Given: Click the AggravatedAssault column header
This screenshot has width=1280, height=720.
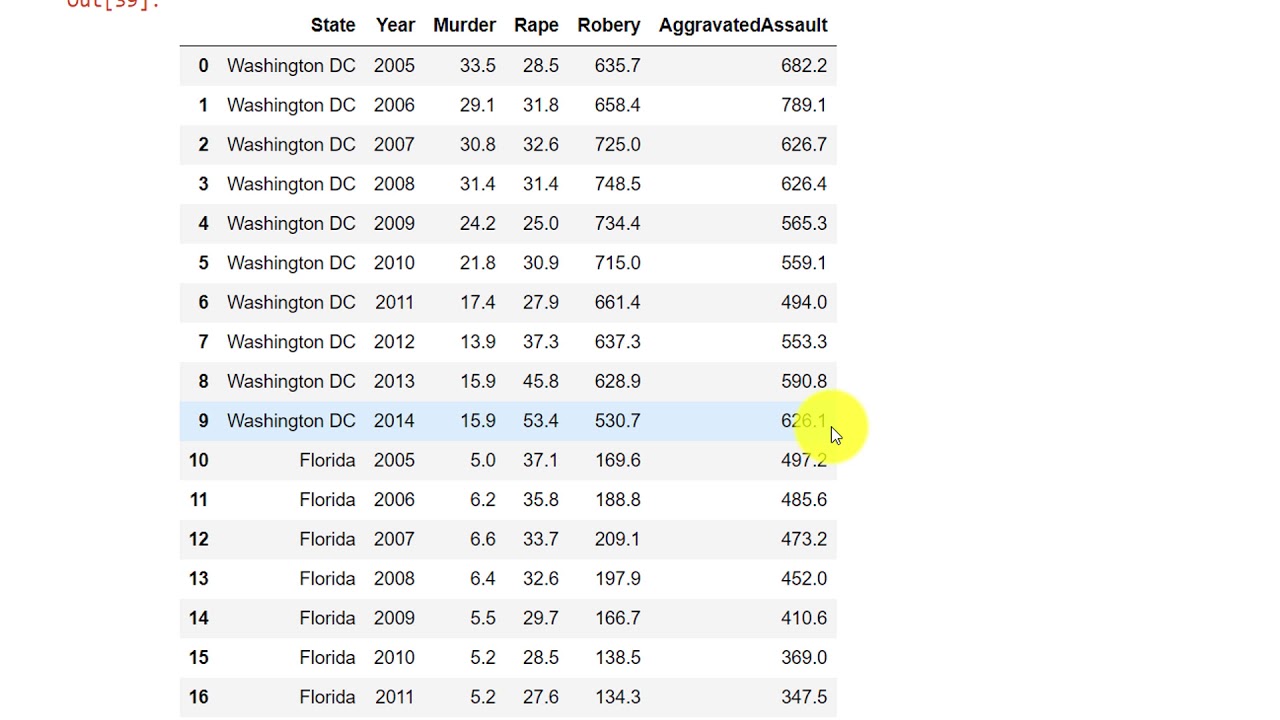Looking at the screenshot, I should point(742,25).
